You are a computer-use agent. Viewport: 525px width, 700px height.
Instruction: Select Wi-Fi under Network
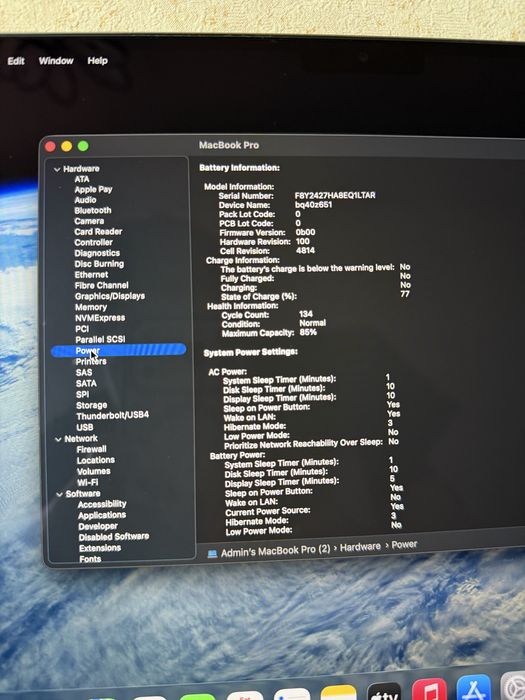pos(88,482)
